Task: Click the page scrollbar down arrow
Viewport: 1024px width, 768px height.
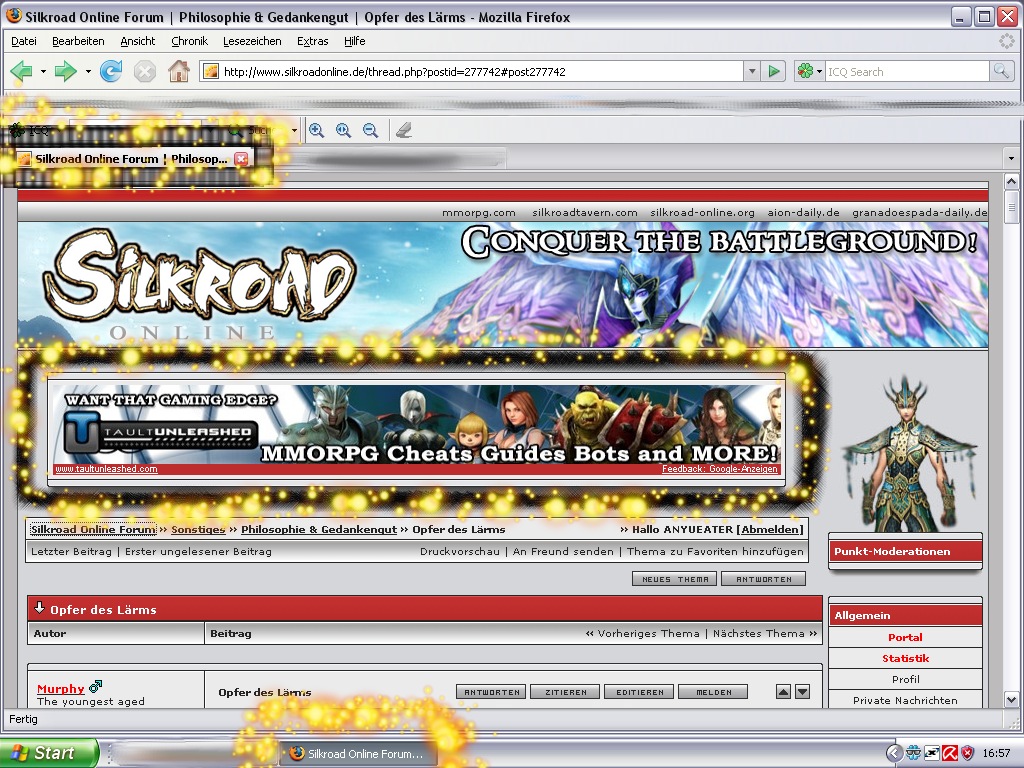Action: tap(1011, 699)
